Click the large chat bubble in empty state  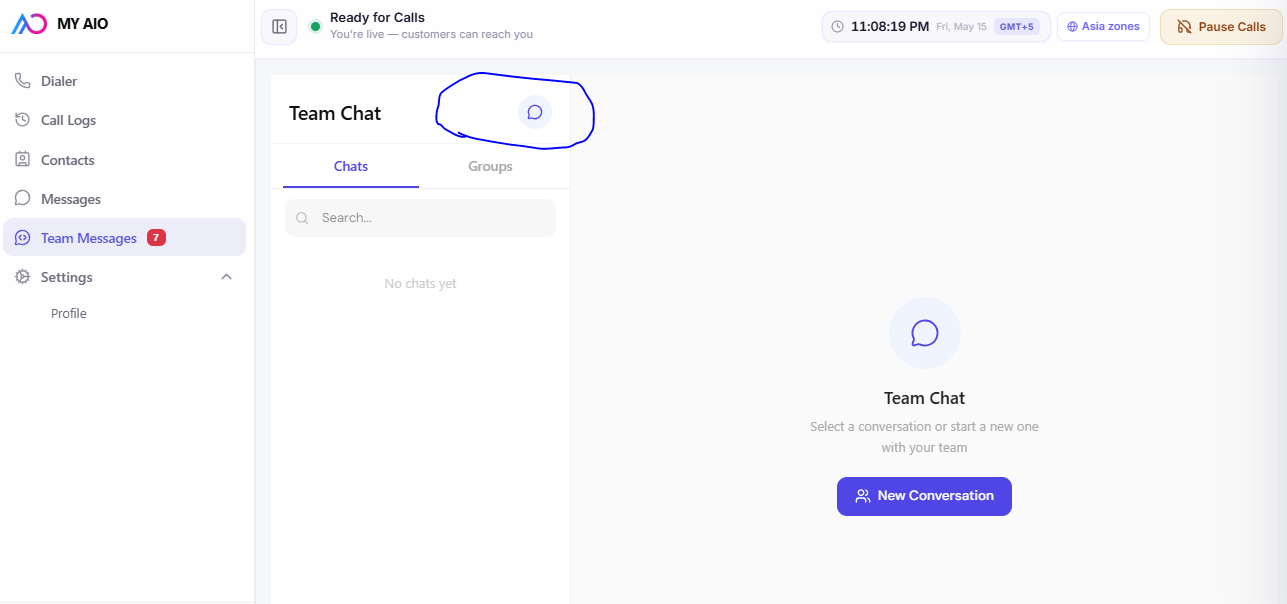click(x=925, y=333)
